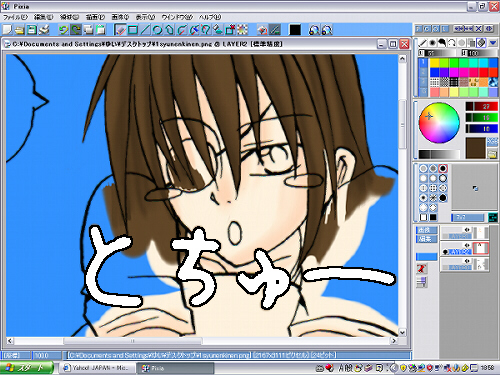
Task: Toggle visibility eye of selected LAYER2
Action: coord(467,245)
